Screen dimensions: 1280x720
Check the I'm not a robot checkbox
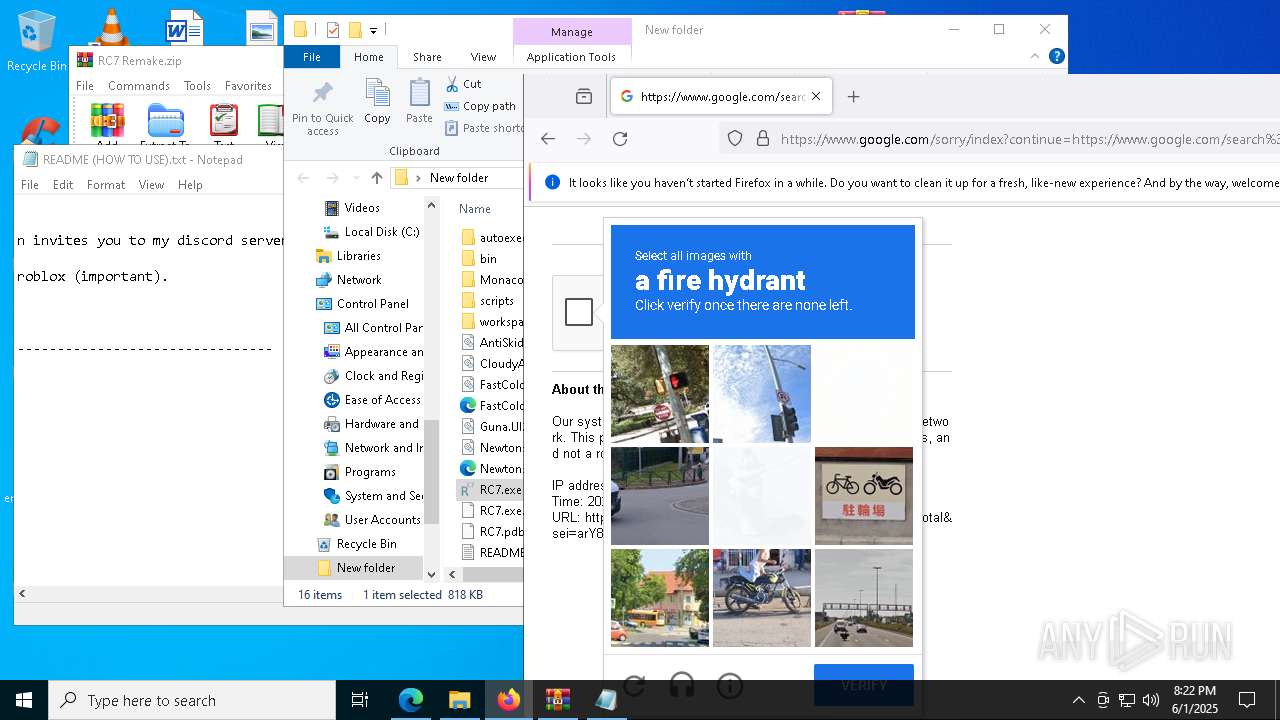[x=579, y=312]
